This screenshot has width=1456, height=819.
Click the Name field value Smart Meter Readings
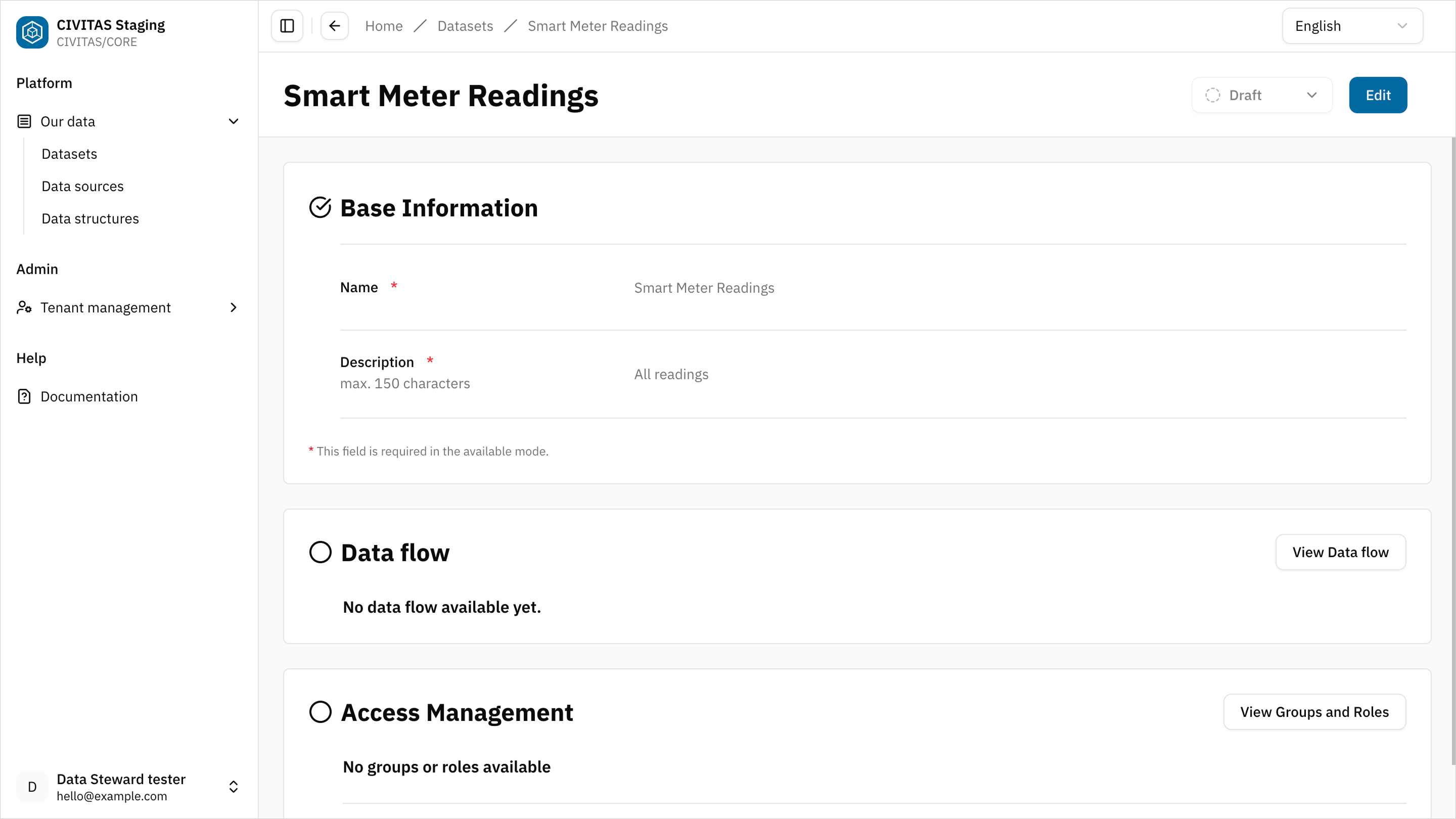coord(704,288)
